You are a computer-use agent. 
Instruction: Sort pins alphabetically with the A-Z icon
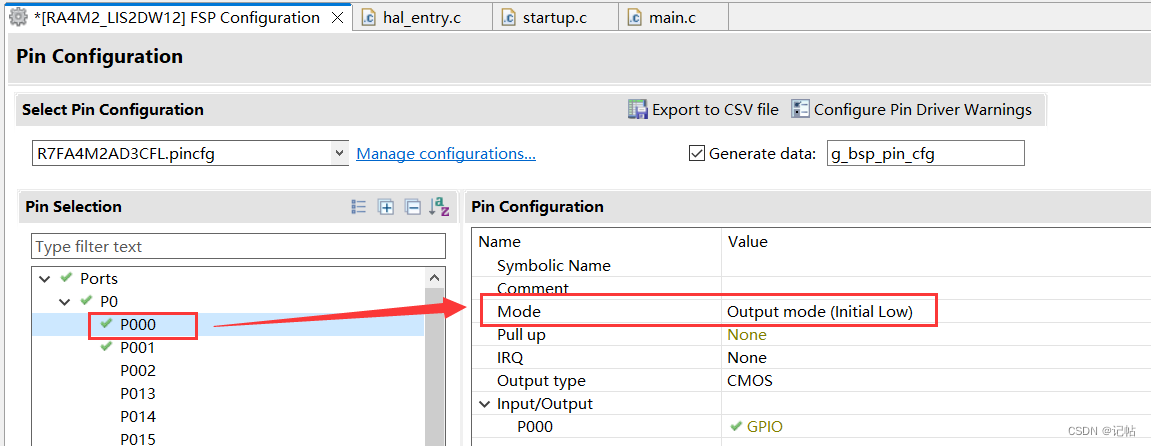pyautogui.click(x=439, y=207)
